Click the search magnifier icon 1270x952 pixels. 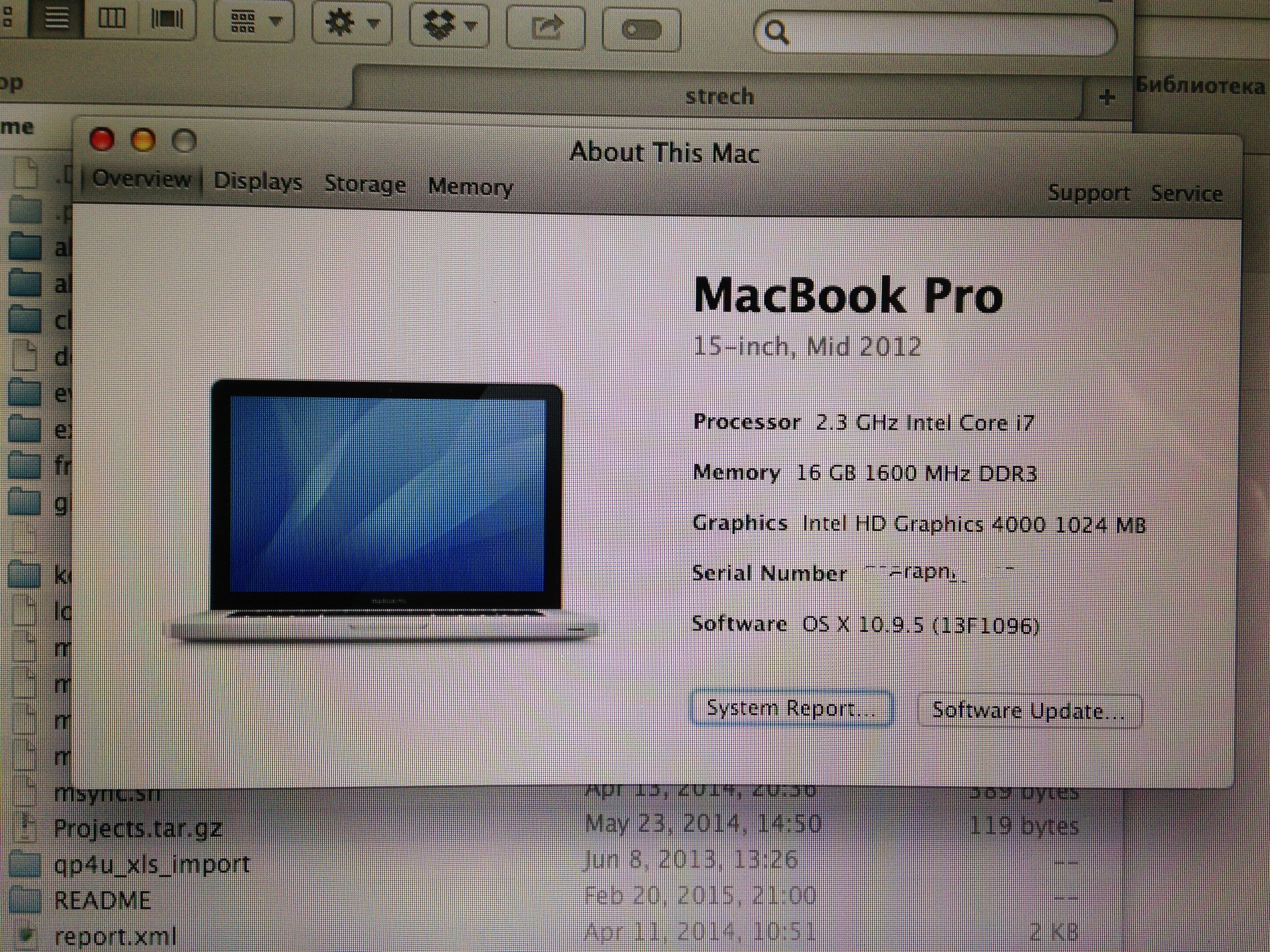coord(776,32)
